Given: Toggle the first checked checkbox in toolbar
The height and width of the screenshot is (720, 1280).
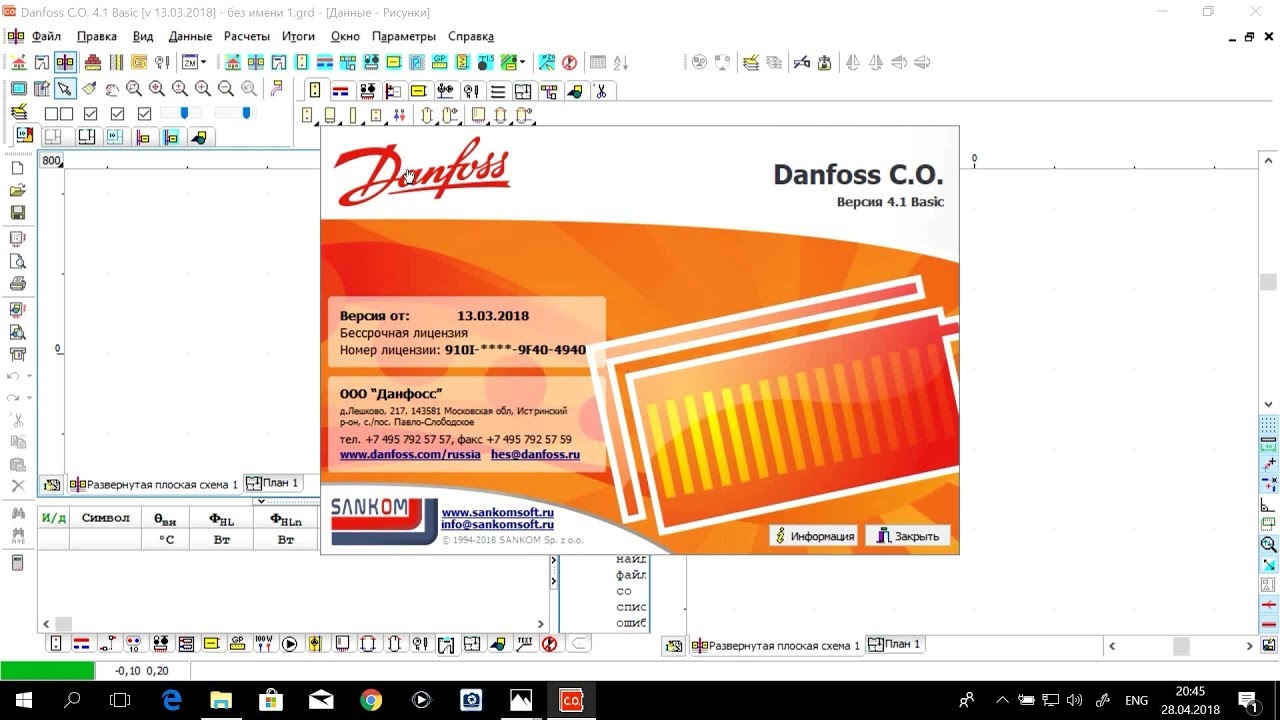Looking at the screenshot, I should (90, 114).
